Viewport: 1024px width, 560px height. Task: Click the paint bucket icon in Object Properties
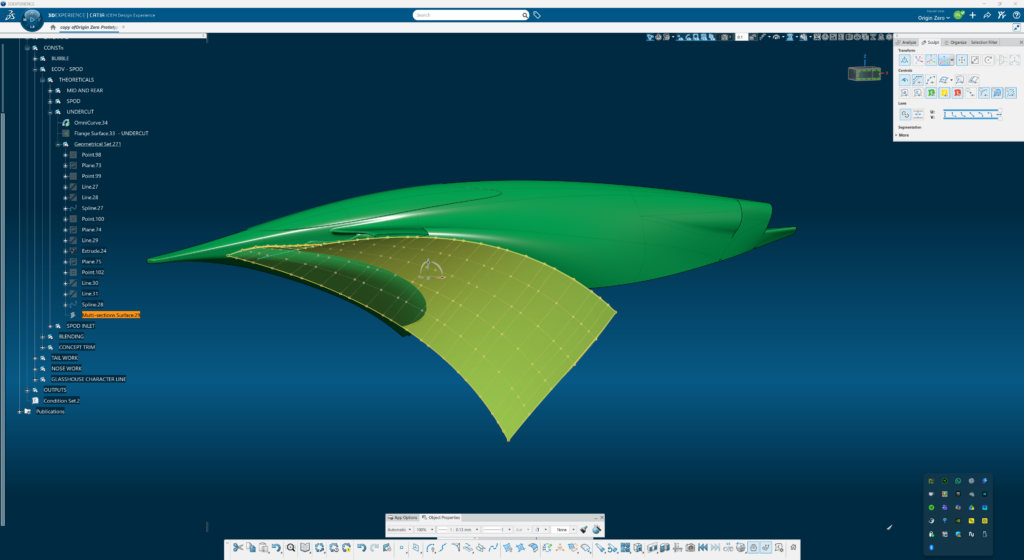(x=596, y=529)
